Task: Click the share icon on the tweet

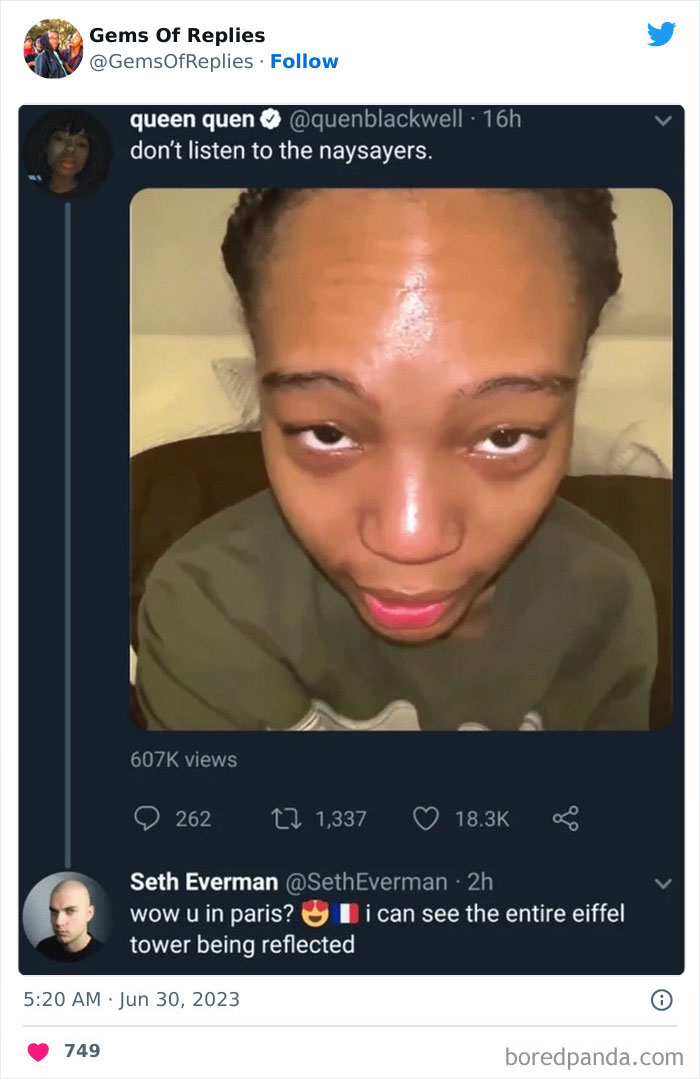Action: [x=566, y=818]
